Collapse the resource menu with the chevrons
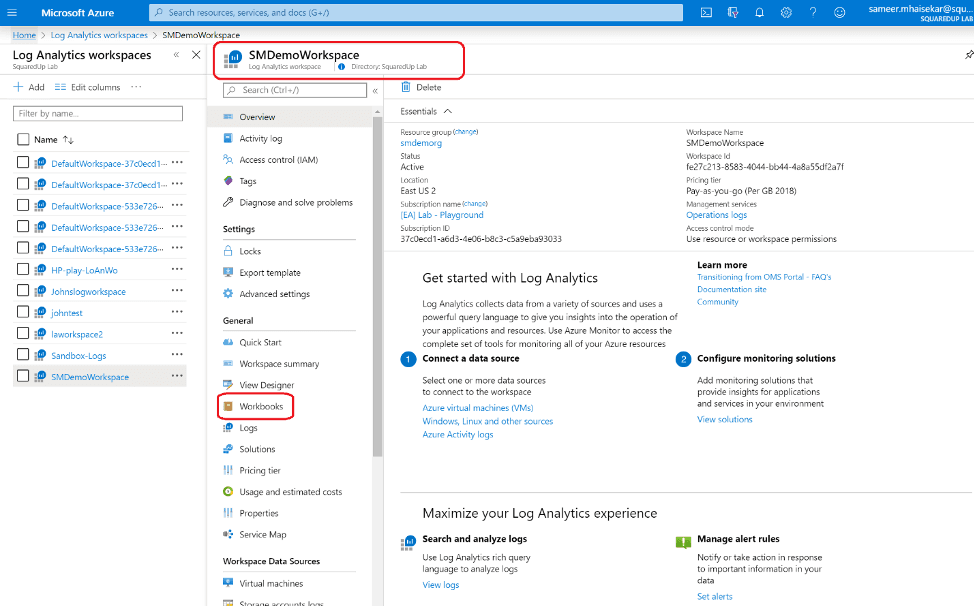This screenshot has width=974, height=606. coord(375,91)
